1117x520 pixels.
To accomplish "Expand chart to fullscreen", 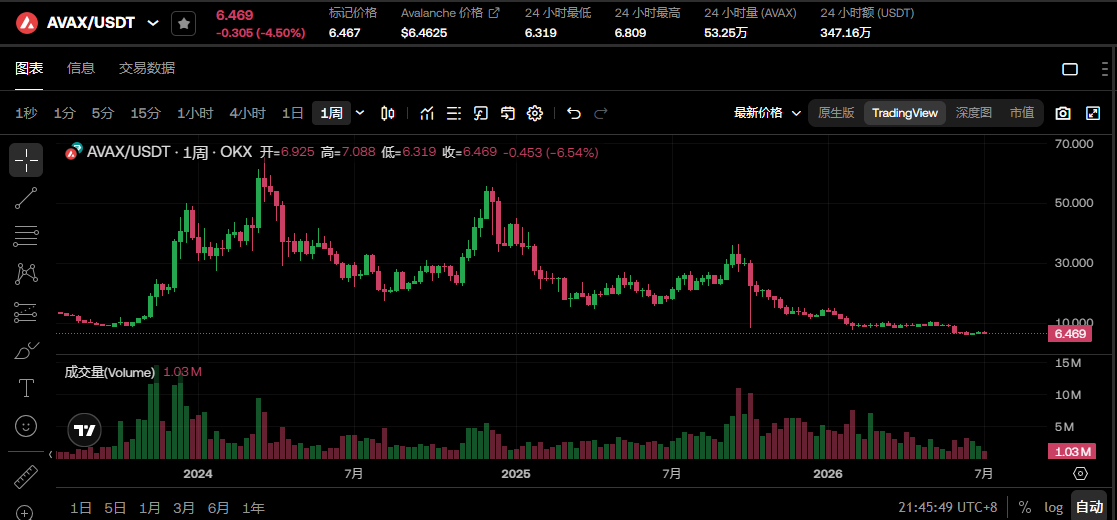I will point(1093,113).
